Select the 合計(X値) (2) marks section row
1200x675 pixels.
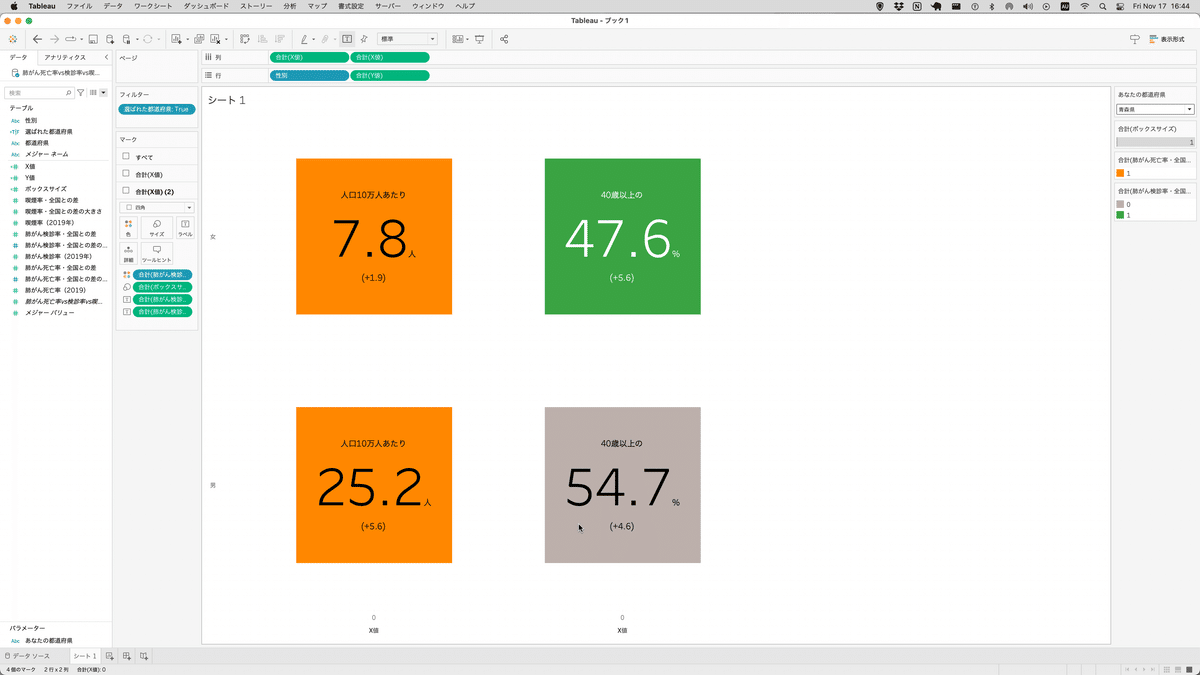click(157, 190)
